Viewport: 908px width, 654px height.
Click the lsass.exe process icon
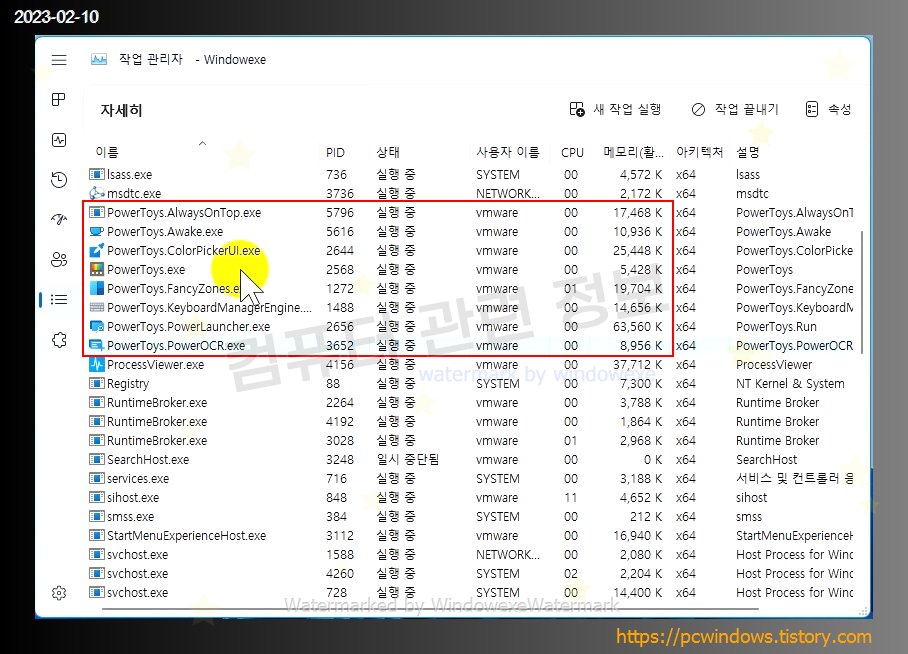pos(97,174)
